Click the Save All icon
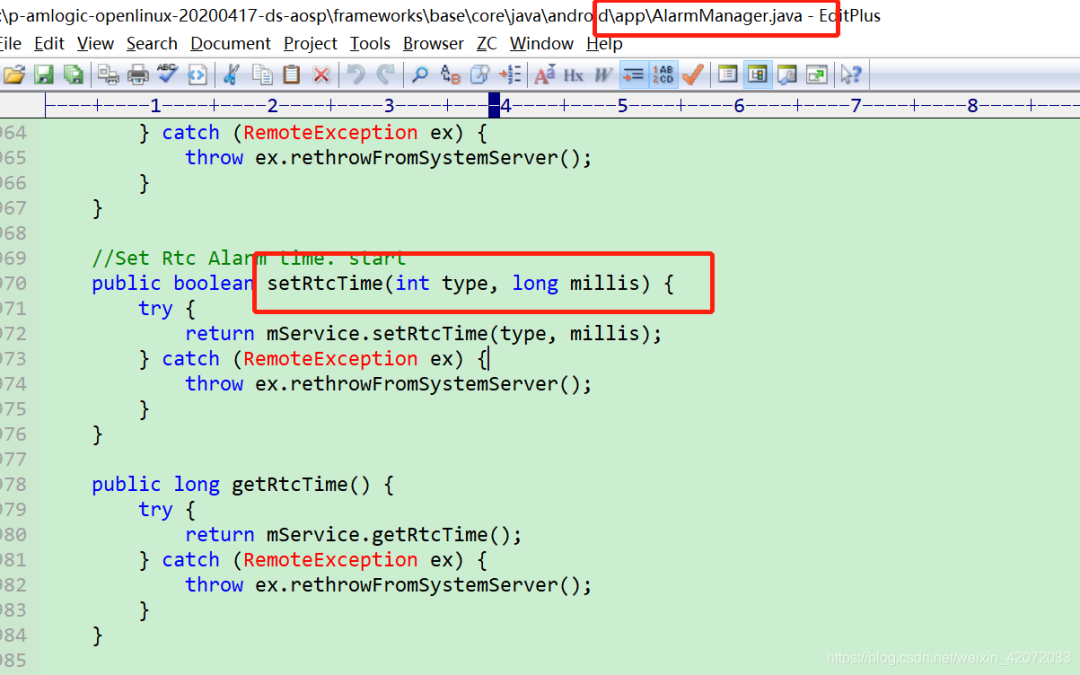Screen dimensions: 1080x675 (74, 74)
